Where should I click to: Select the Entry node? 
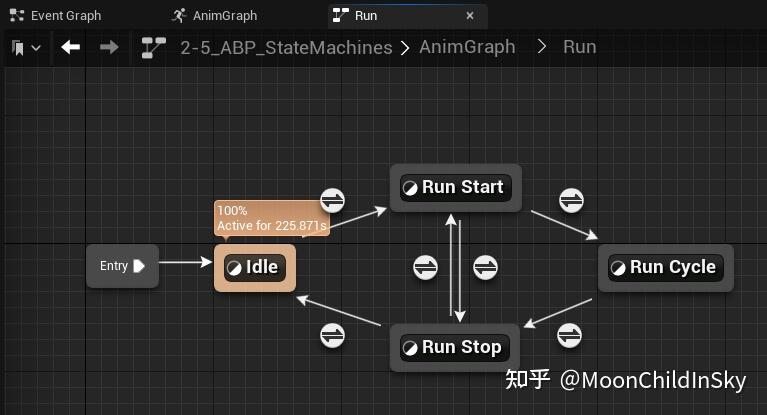point(122,266)
